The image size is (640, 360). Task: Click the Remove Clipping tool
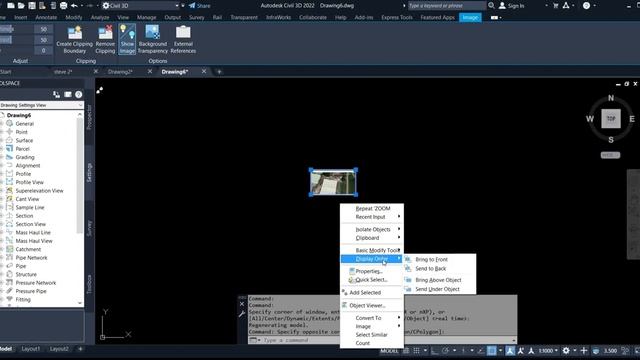pos(105,40)
